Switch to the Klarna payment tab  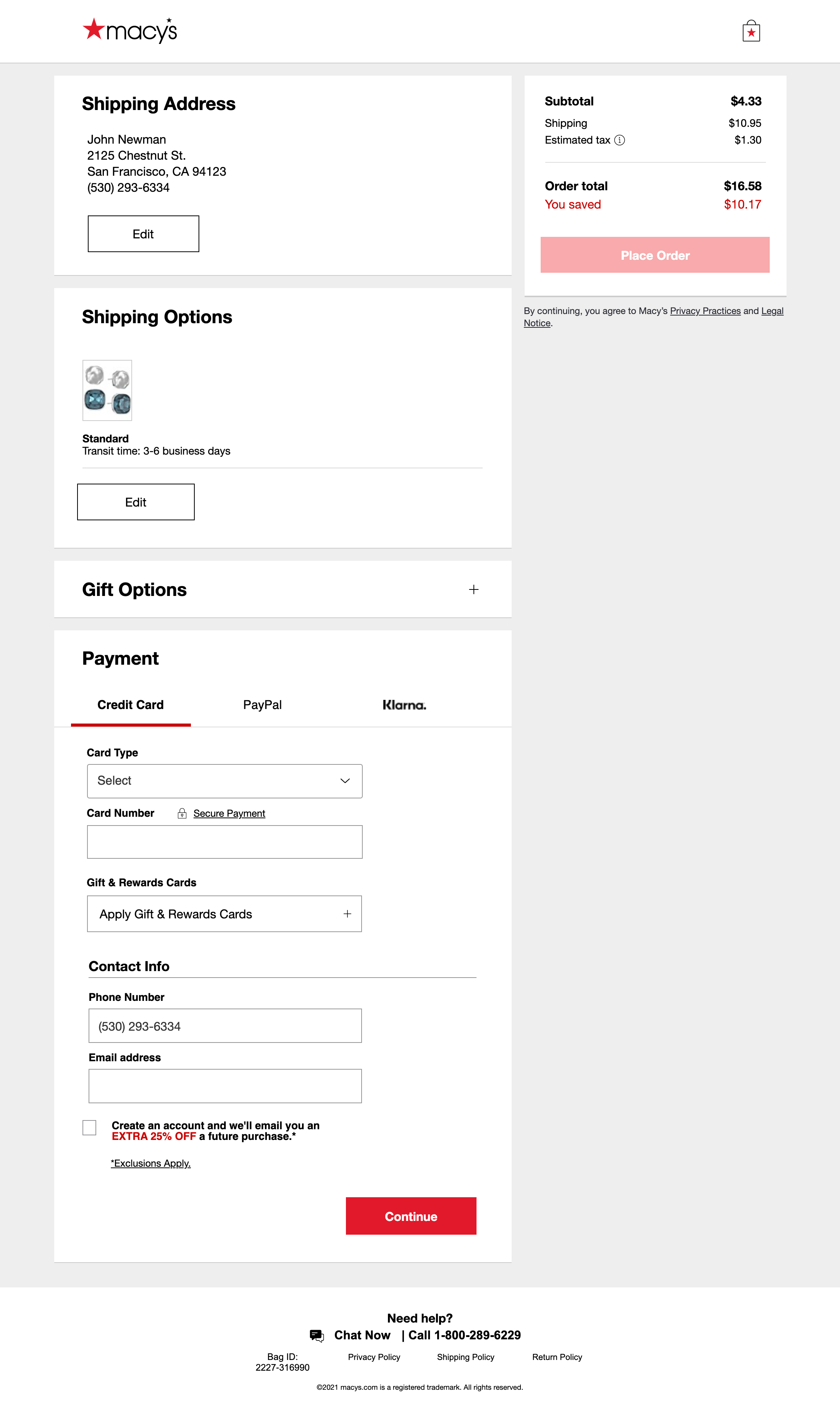tap(404, 704)
